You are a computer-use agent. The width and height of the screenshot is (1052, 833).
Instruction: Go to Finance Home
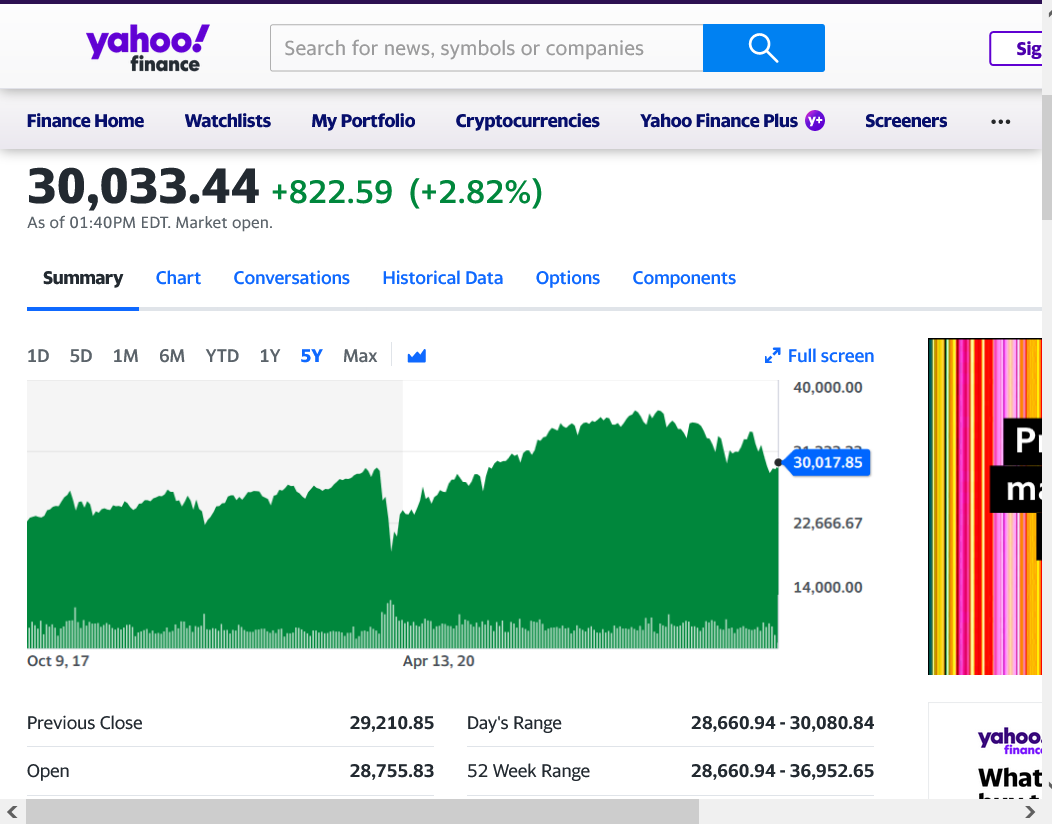[85, 121]
